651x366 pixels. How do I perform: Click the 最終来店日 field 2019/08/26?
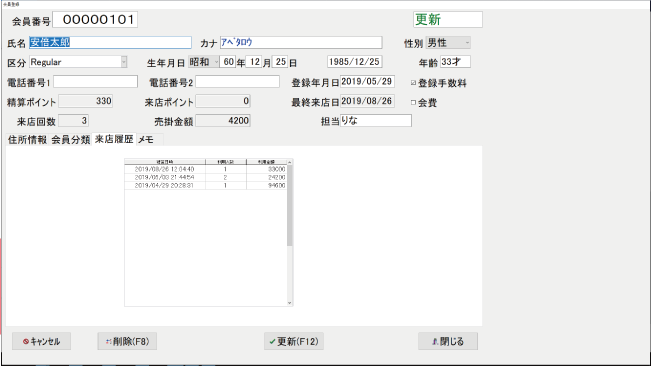[x=367, y=101]
